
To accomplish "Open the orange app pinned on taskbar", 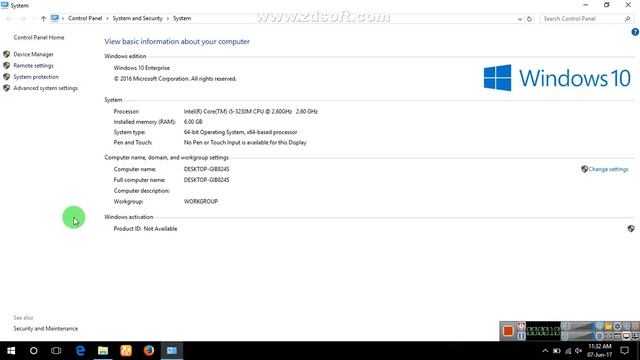I will (x=126, y=351).
